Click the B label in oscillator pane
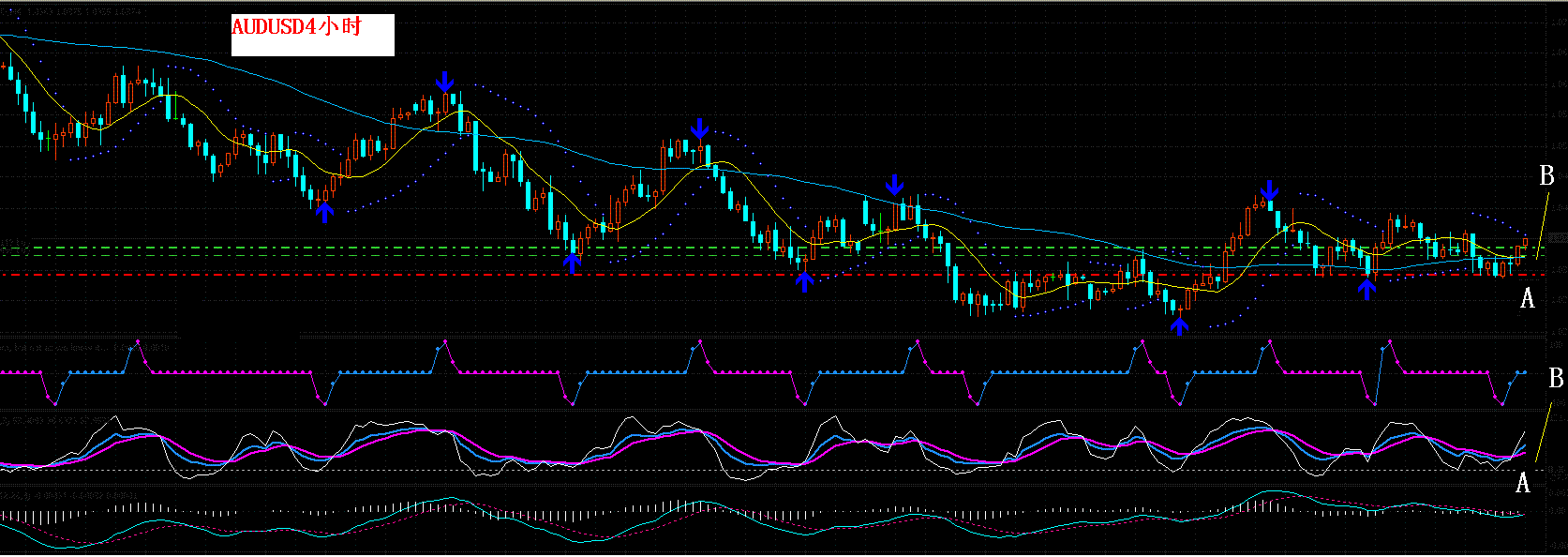The image size is (1568, 557). (1556, 377)
